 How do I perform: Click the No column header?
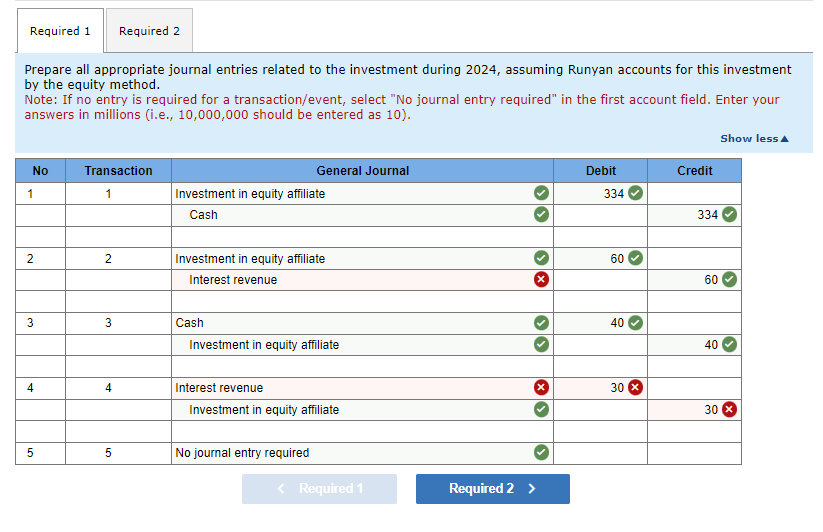(x=40, y=171)
